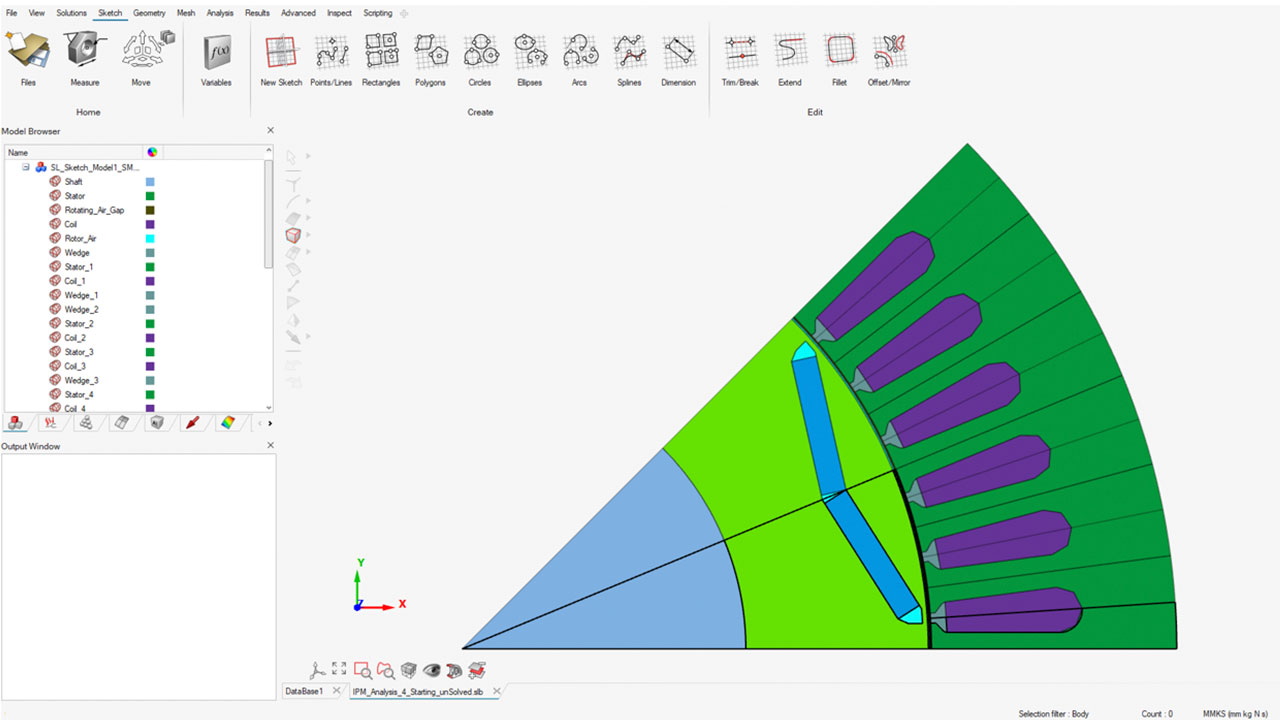
Task: Open the Mesh ribbon menu
Action: pos(186,13)
